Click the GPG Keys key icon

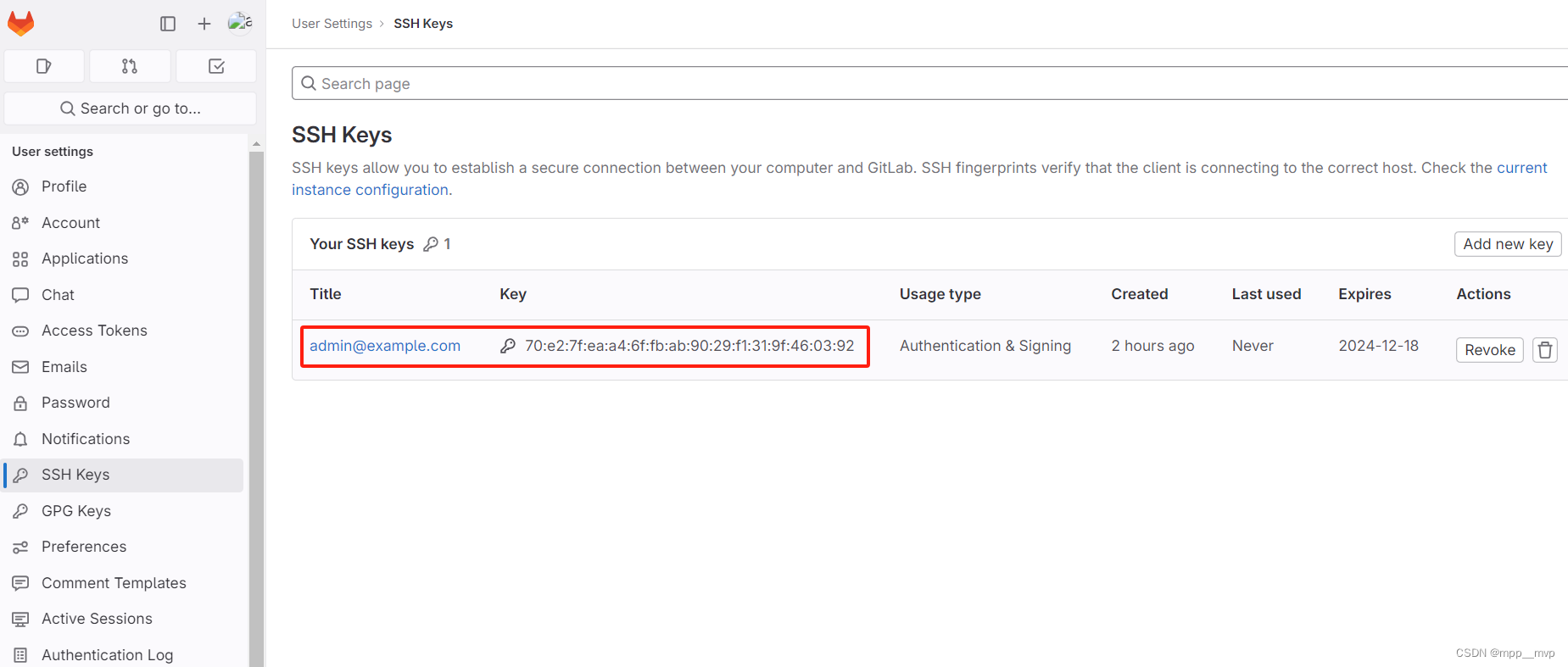[20, 511]
